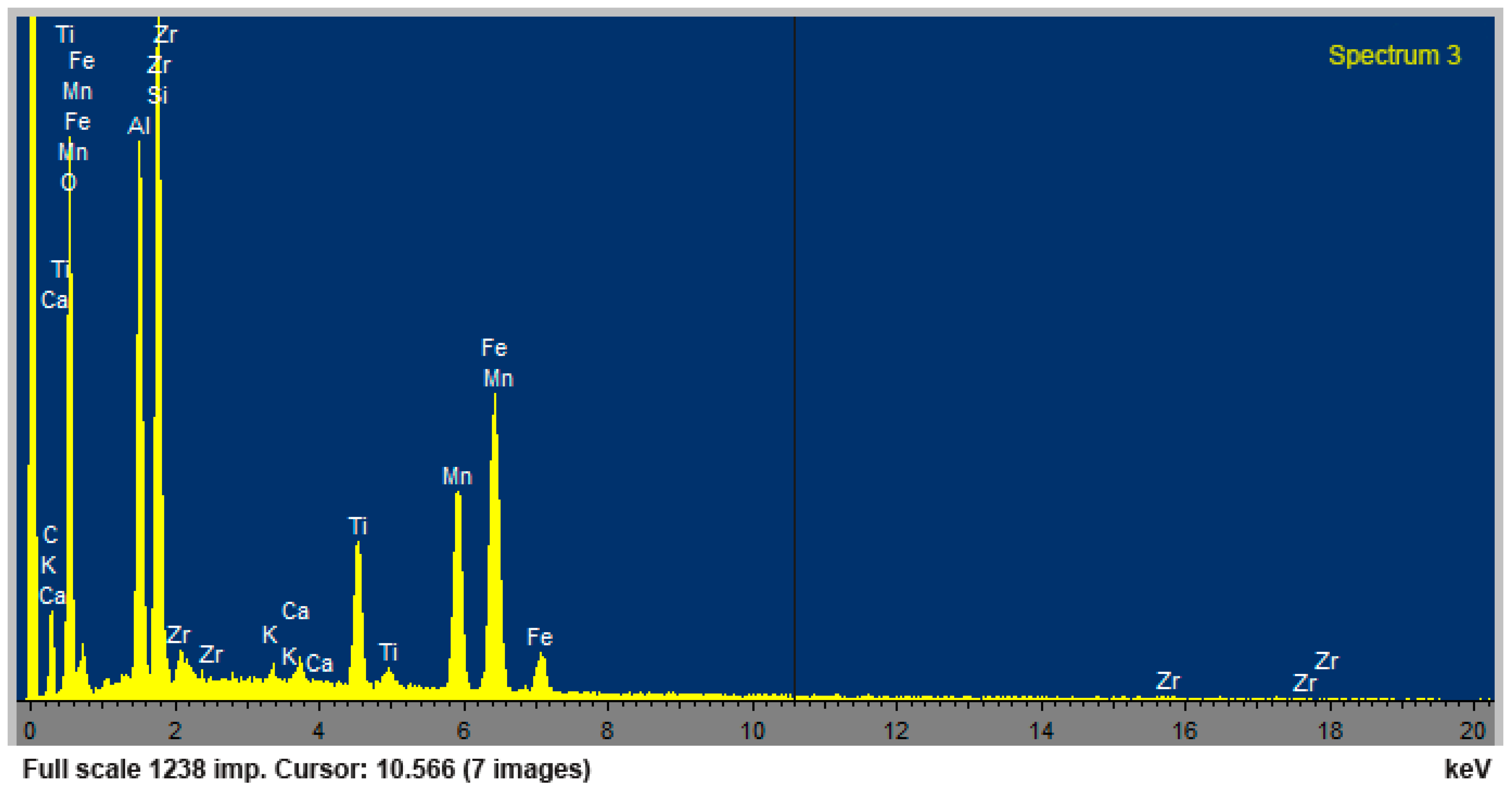This screenshot has height=790, width=1512.
Task: Click the Zr label near 16 keV
Action: tap(1167, 681)
